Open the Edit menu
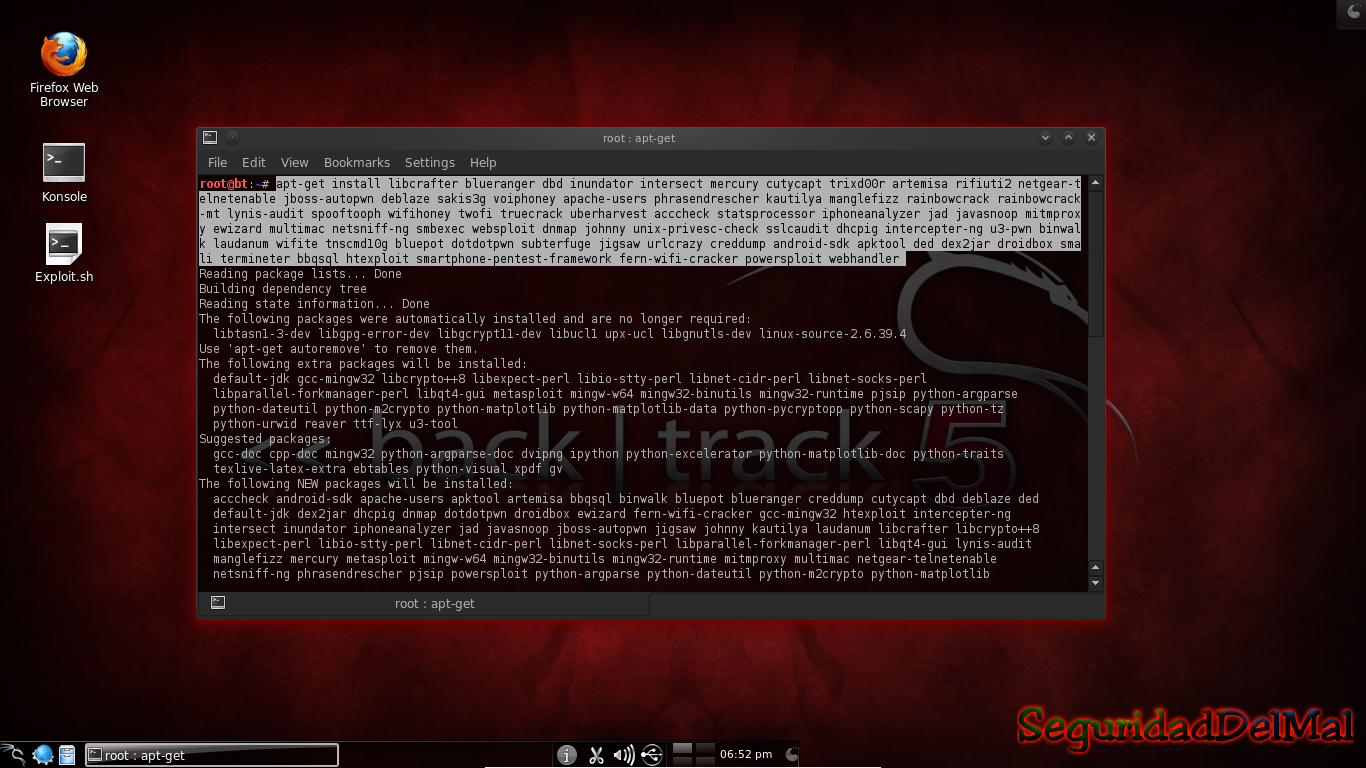Viewport: 1366px width, 768px height. pyautogui.click(x=253, y=162)
